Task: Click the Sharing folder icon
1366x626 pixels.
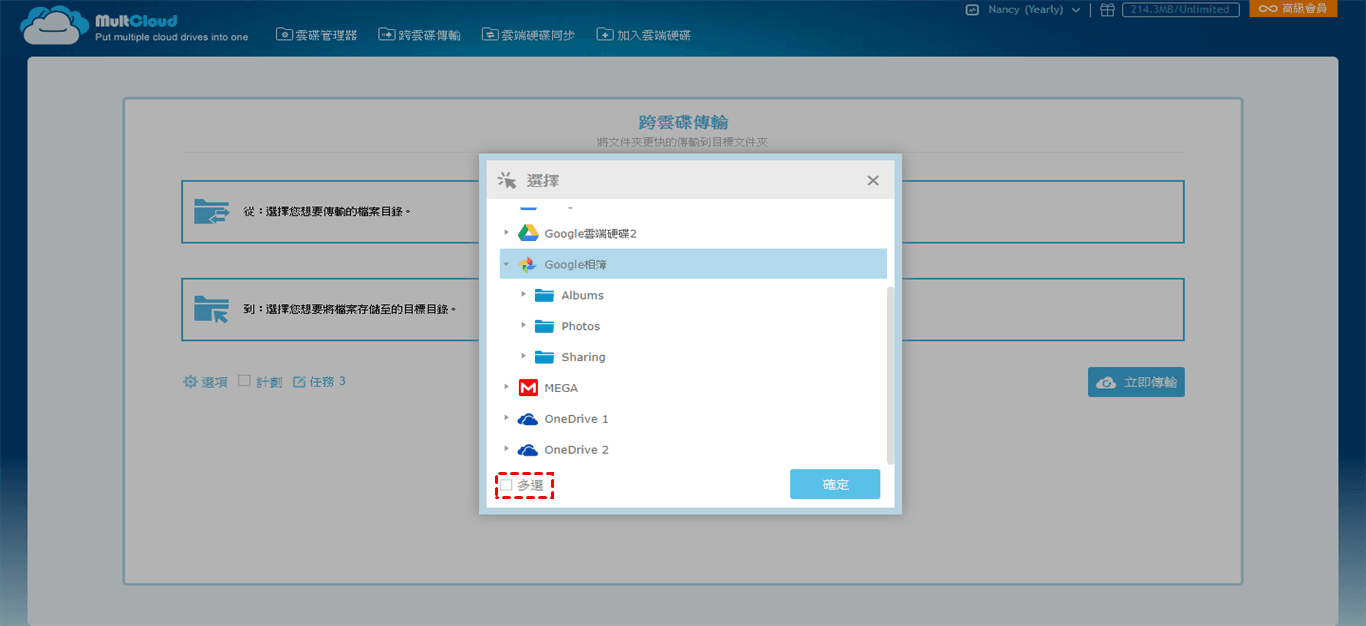Action: pyautogui.click(x=544, y=357)
